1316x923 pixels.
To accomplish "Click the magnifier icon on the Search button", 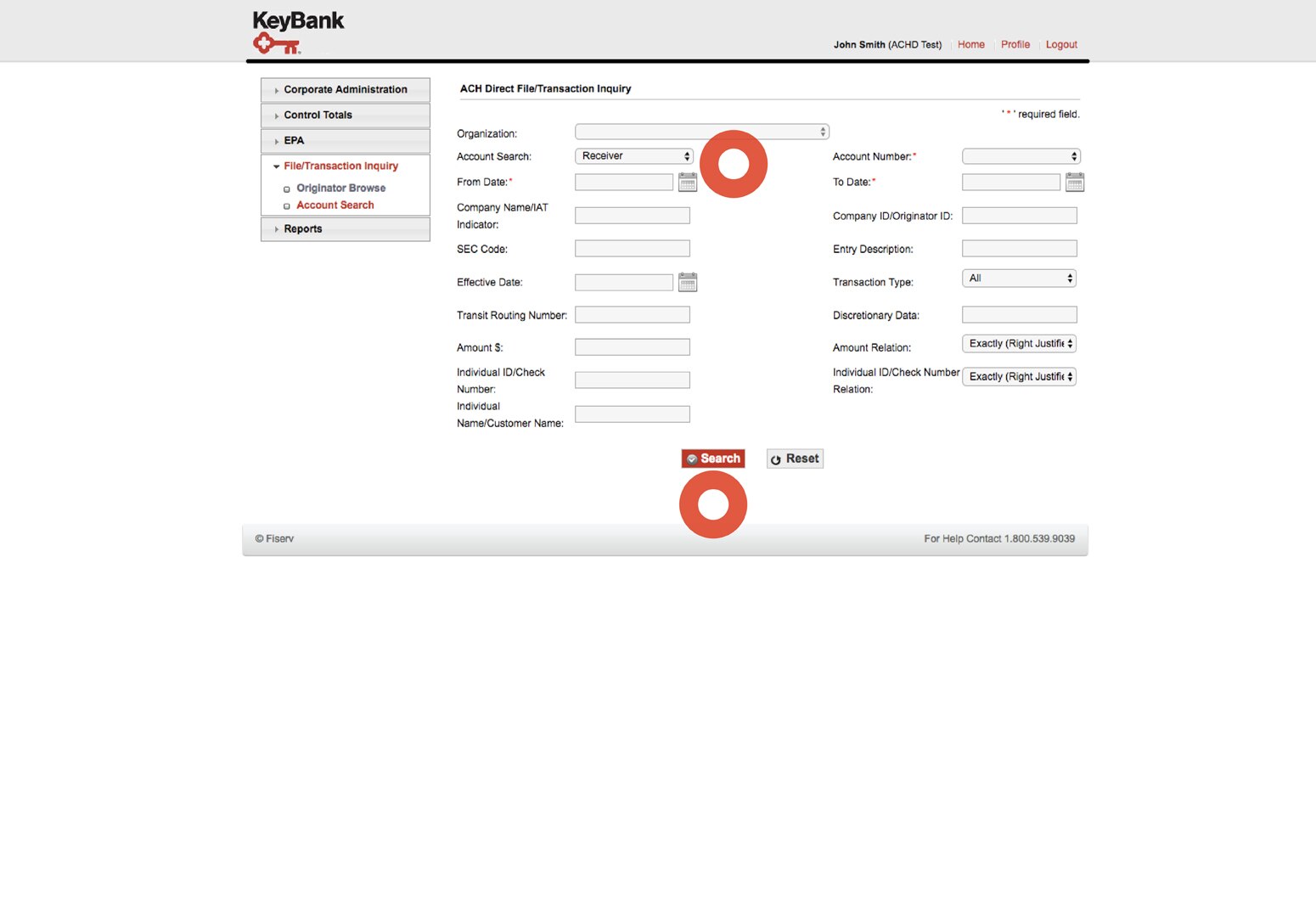I will click(693, 459).
